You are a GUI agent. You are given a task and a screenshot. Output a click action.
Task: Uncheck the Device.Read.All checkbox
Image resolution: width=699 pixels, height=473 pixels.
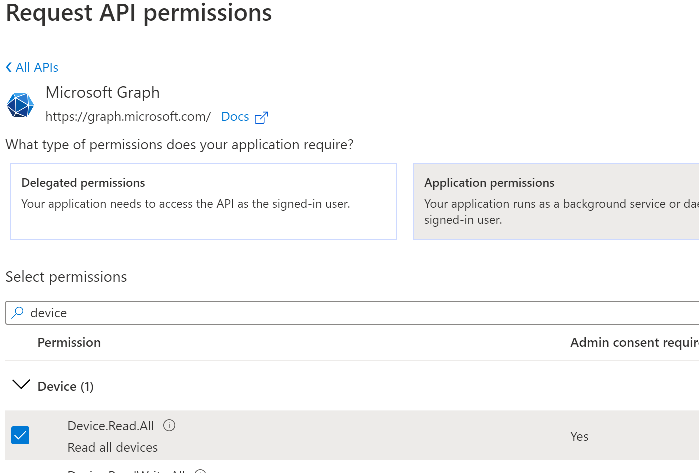(x=20, y=435)
